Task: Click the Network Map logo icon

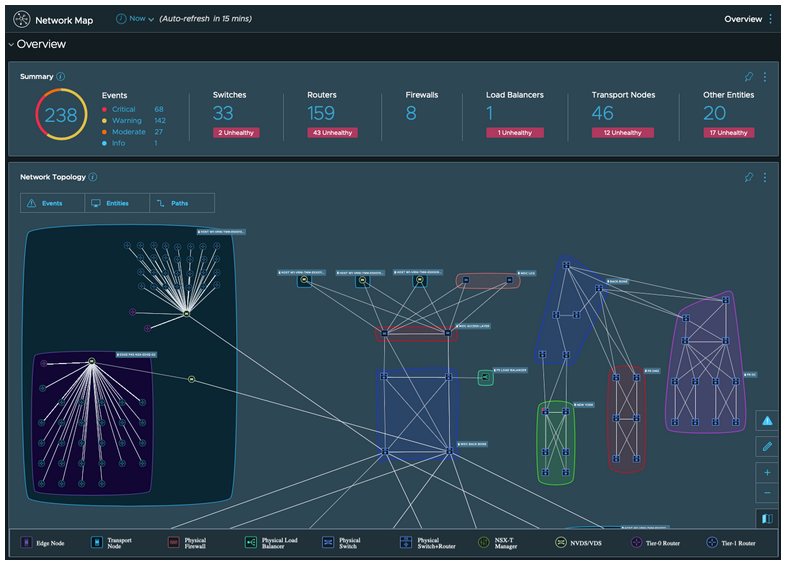Action: point(21,19)
